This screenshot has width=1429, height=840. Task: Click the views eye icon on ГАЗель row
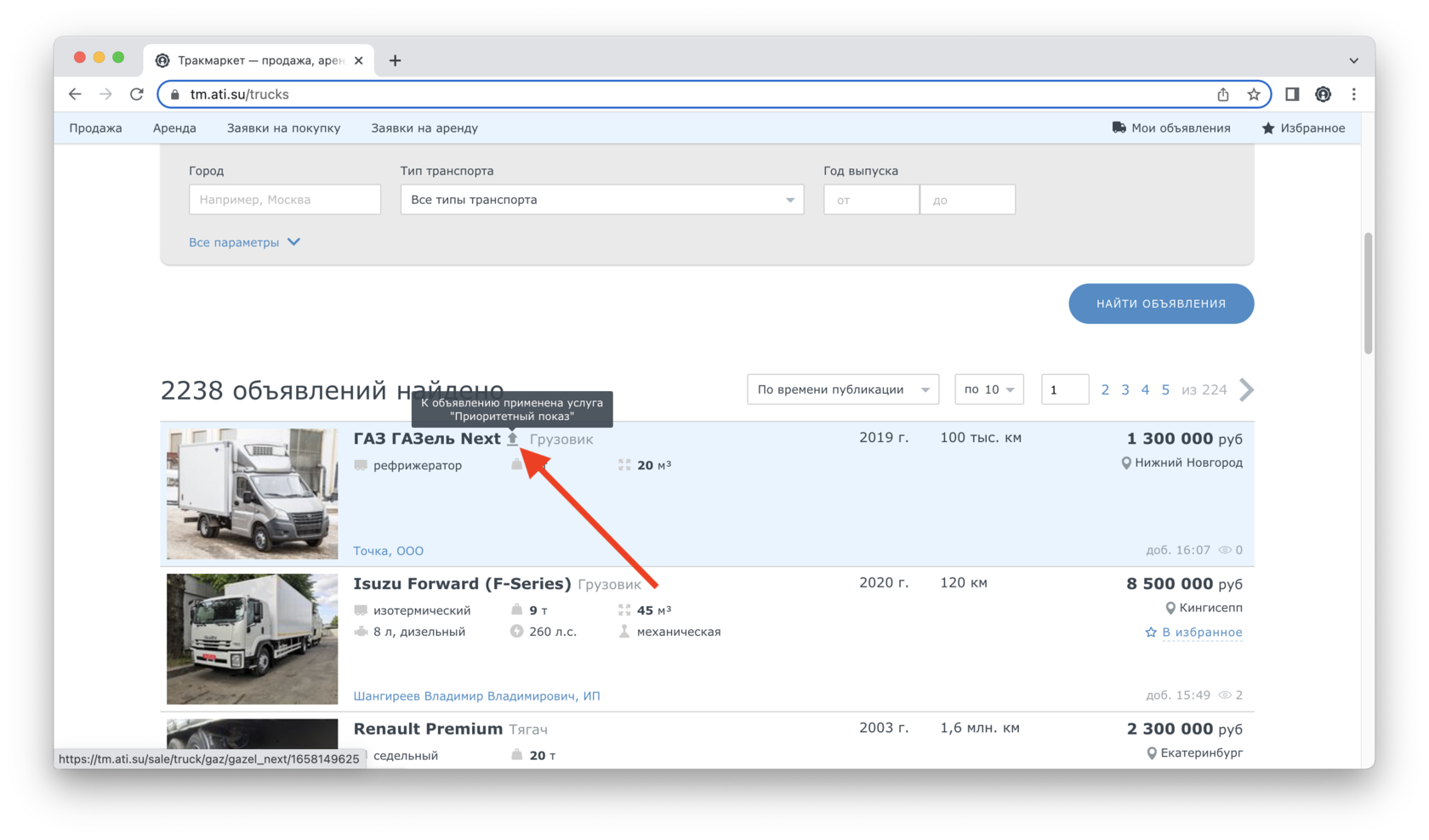point(1225,550)
